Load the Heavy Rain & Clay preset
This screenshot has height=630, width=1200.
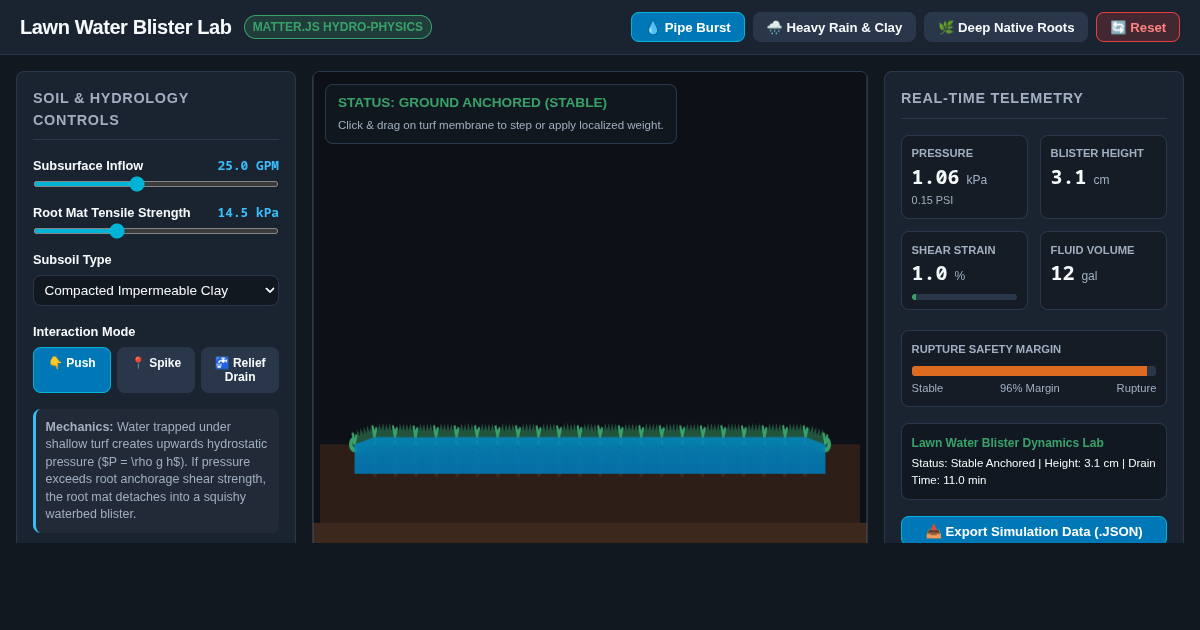(834, 27)
